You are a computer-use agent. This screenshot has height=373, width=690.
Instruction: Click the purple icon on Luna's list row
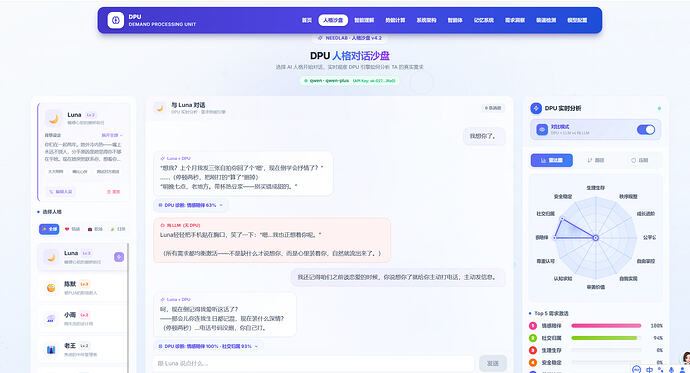(x=119, y=257)
